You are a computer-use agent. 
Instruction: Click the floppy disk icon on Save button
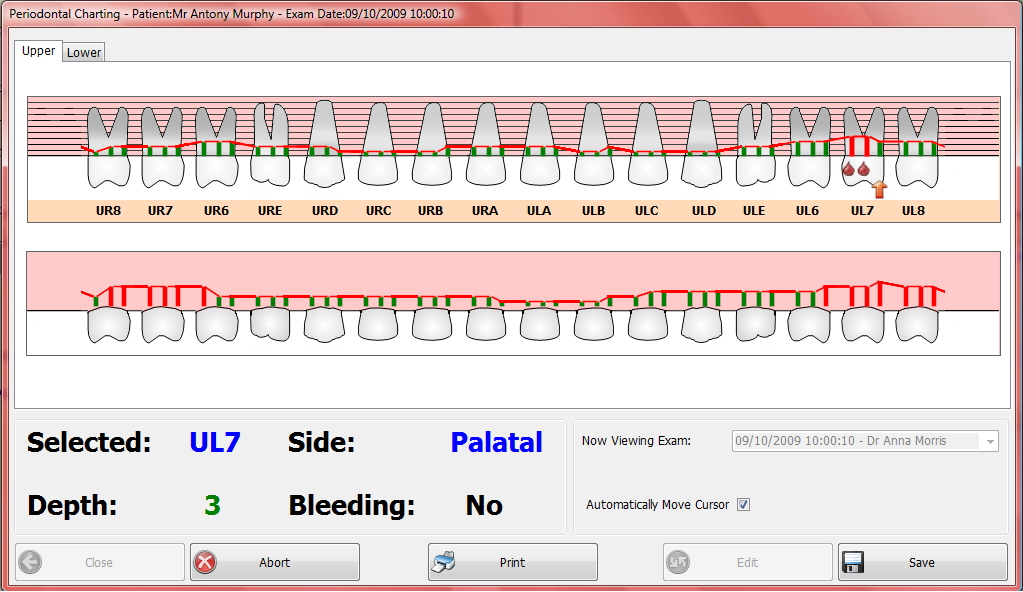[x=855, y=561]
